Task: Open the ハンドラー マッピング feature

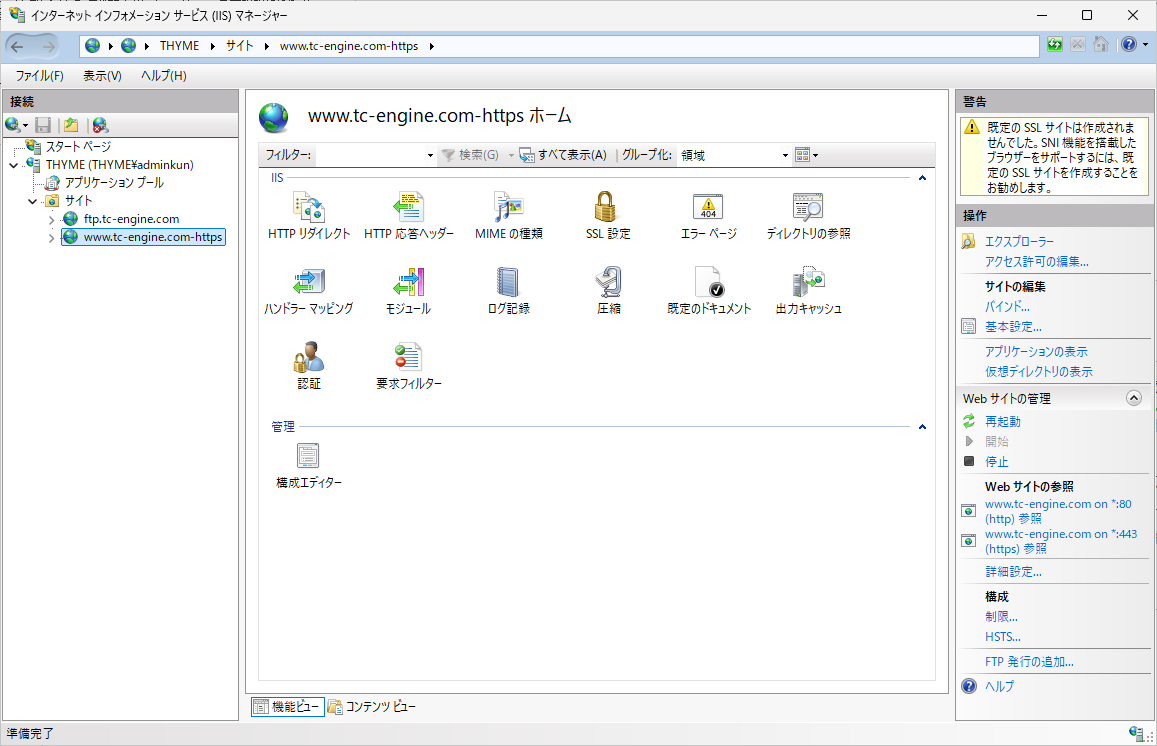Action: [308, 291]
